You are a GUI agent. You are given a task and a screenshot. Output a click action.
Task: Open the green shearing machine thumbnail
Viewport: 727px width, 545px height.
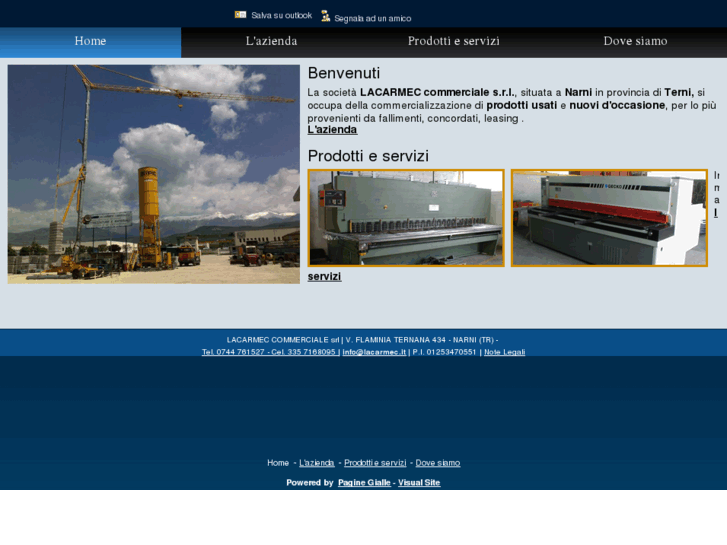406,218
